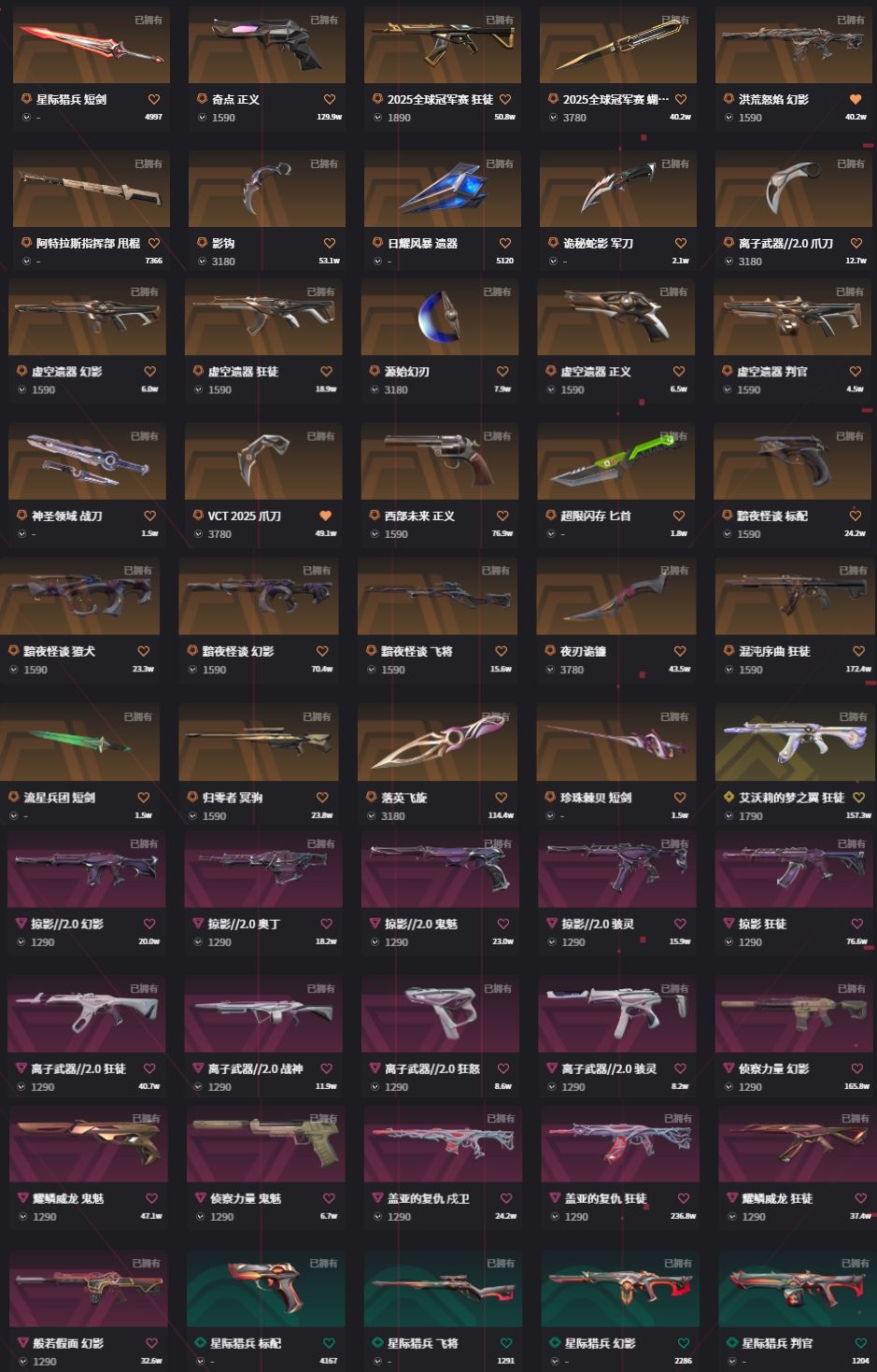Viewport: 877px width, 1372px height.
Task: Select the 盖亚的复仇 狂徒 rifle image
Action: (x=619, y=1145)
